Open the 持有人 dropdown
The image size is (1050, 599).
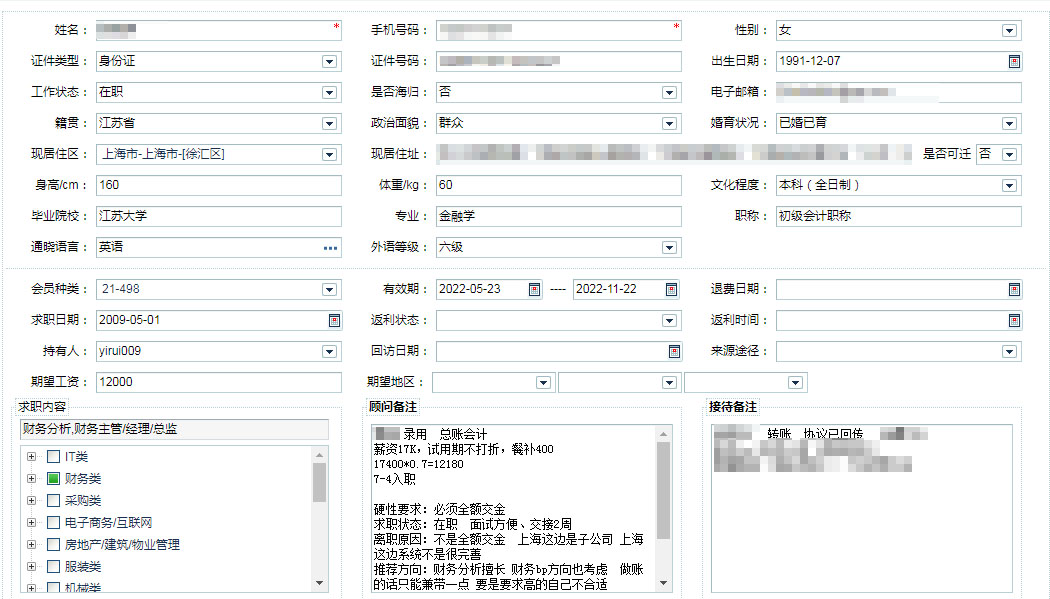pos(329,351)
